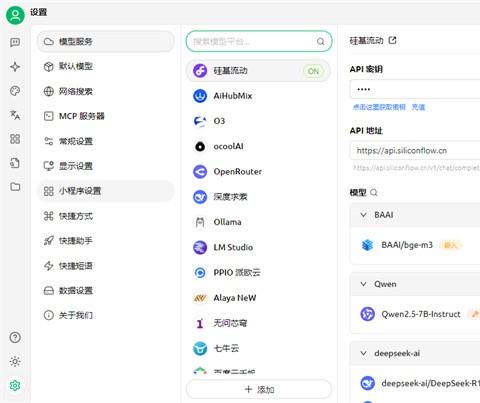Open 快捷方式 settings section

(x=105, y=216)
